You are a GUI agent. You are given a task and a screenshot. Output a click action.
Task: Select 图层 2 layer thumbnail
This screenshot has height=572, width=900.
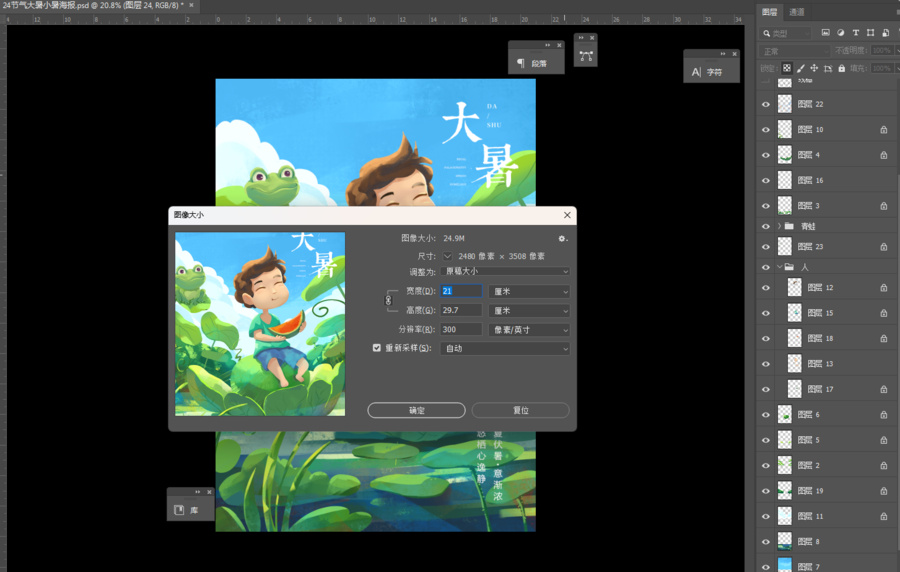click(x=785, y=465)
